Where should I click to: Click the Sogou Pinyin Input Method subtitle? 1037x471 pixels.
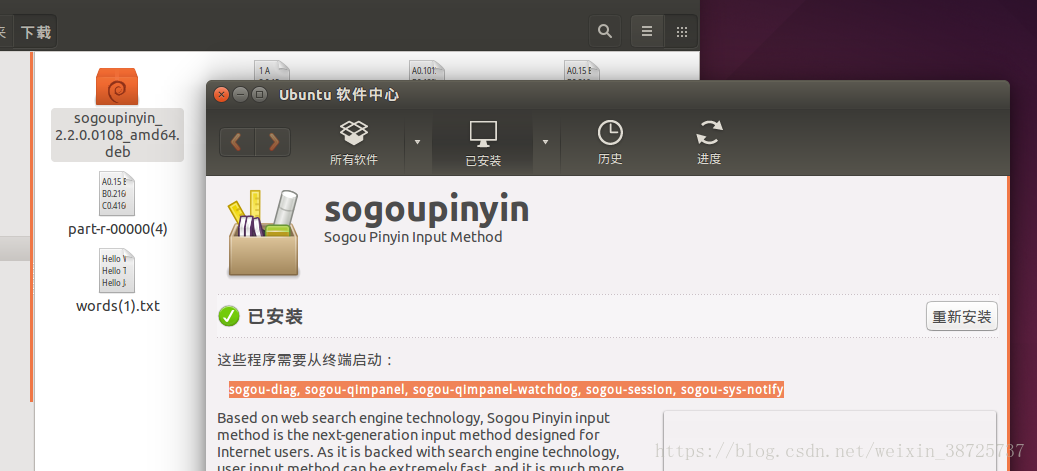tap(413, 237)
